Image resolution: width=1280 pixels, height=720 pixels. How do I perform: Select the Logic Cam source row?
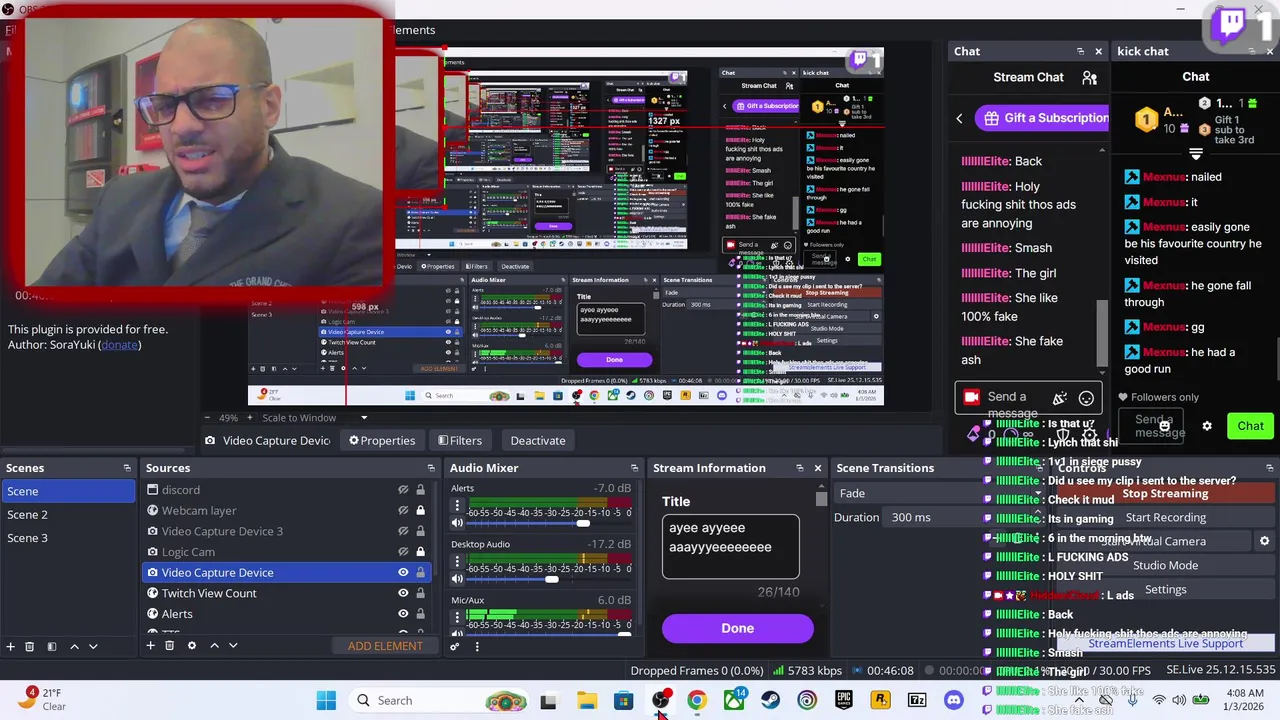pyautogui.click(x=288, y=552)
